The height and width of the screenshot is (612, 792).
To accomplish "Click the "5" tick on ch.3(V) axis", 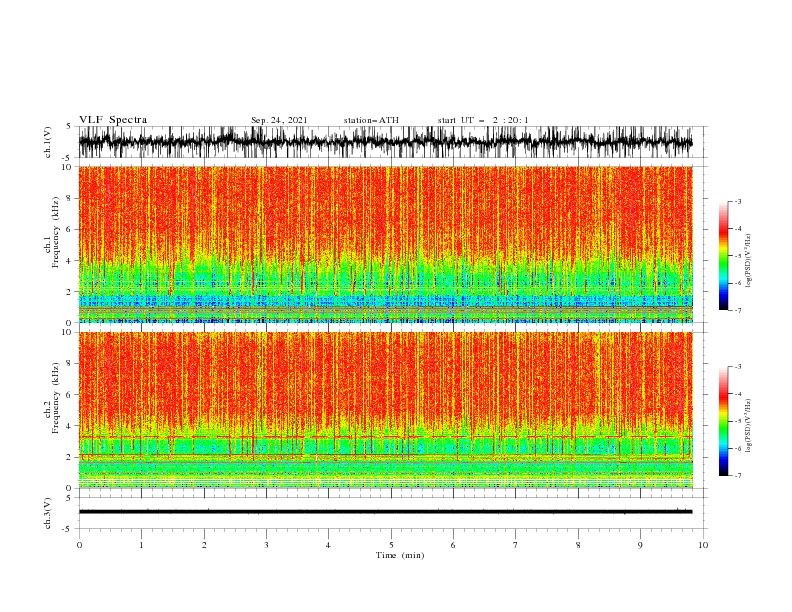I will 70,497.
